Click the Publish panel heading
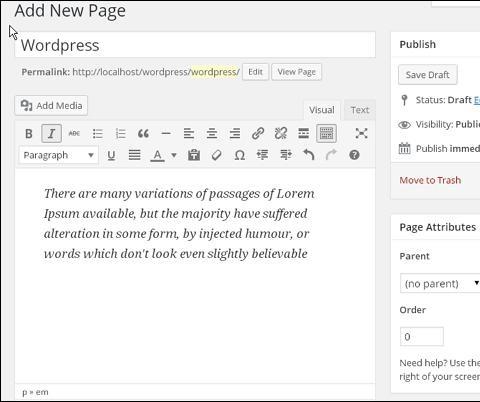This screenshot has height=402, width=480. pos(418,44)
